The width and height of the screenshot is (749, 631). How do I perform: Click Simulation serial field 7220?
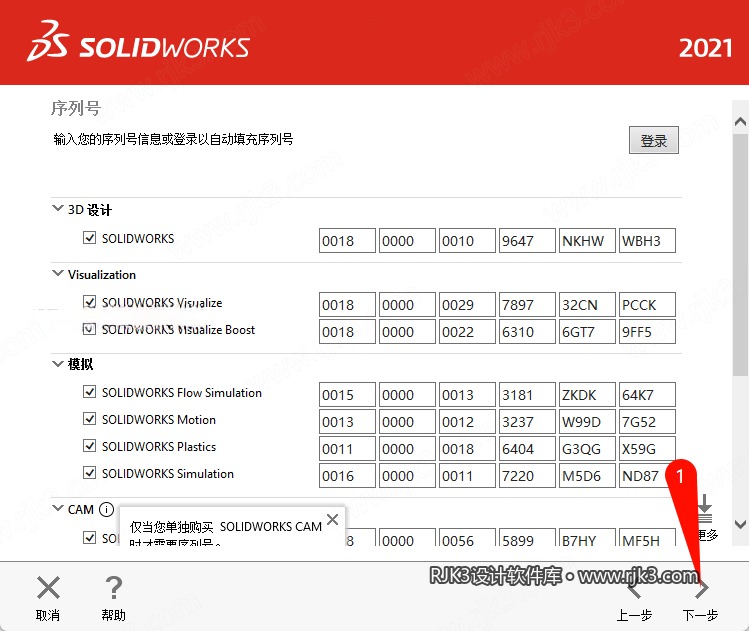pyautogui.click(x=527, y=475)
